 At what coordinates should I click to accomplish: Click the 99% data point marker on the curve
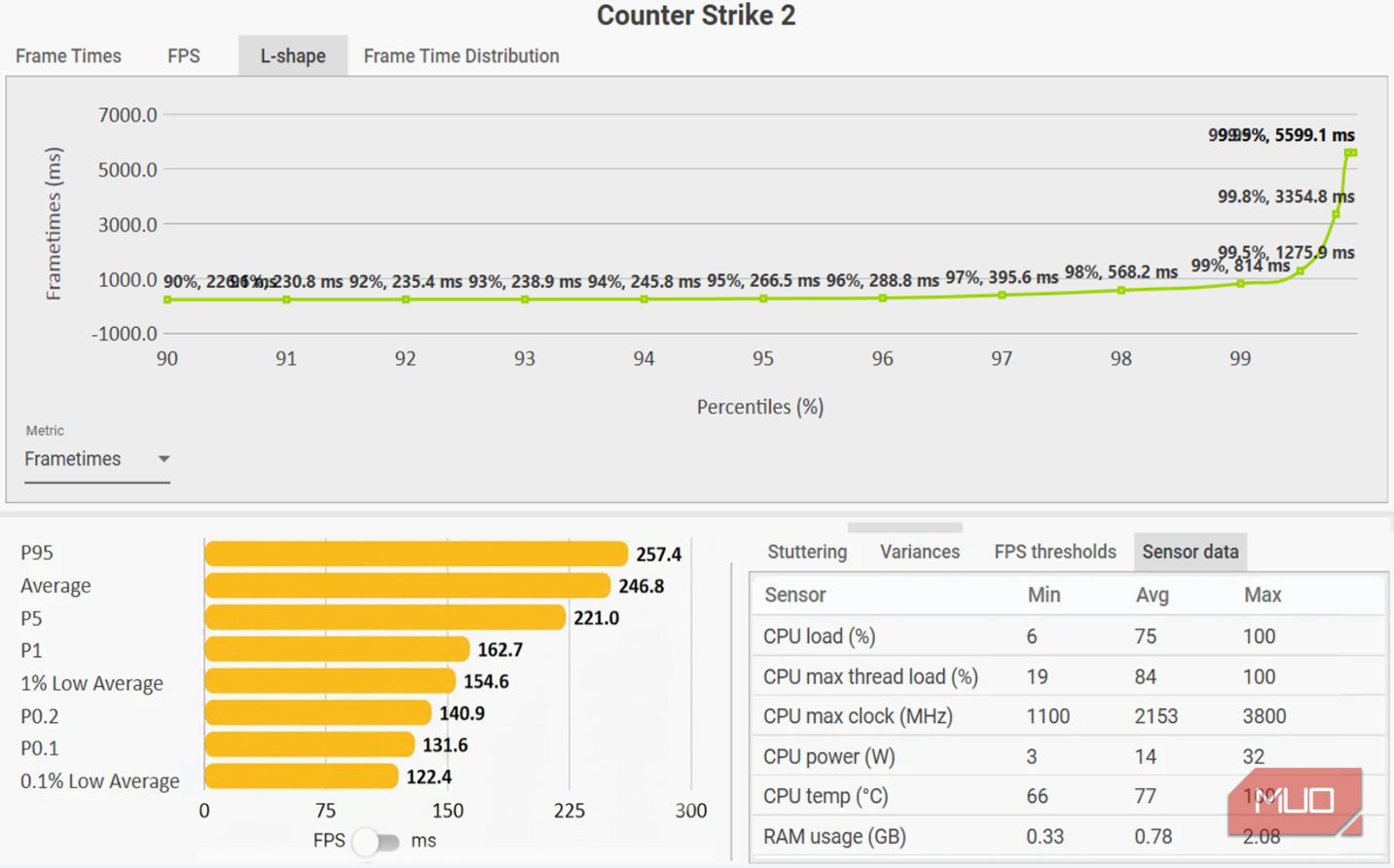1240,283
